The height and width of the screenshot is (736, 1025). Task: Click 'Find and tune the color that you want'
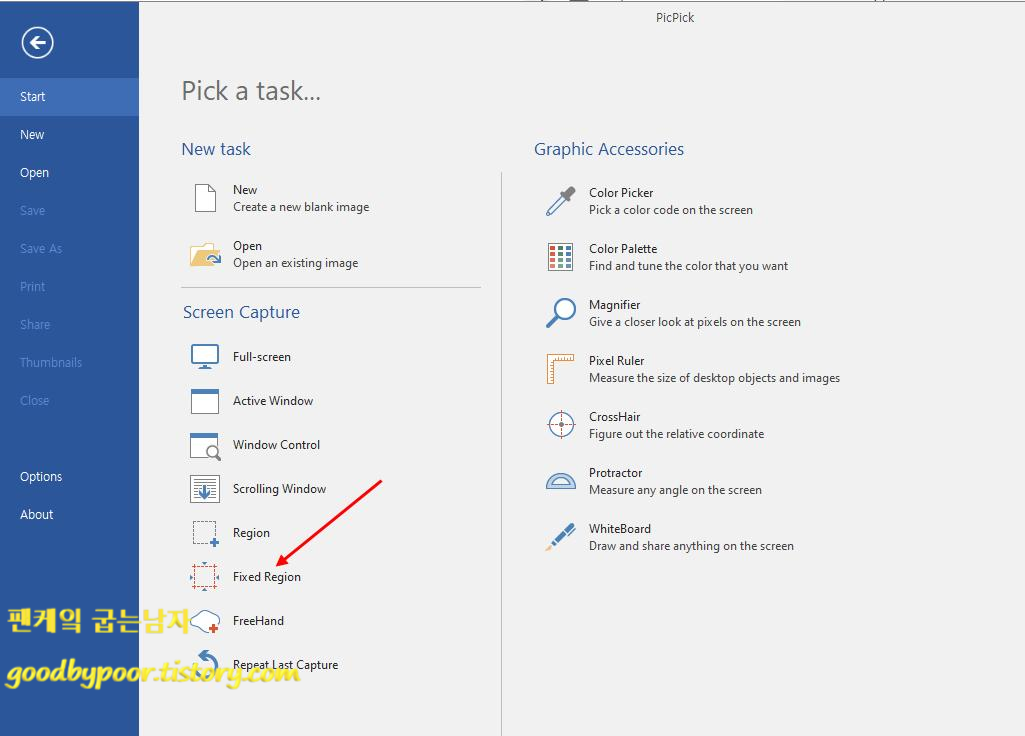pos(688,266)
